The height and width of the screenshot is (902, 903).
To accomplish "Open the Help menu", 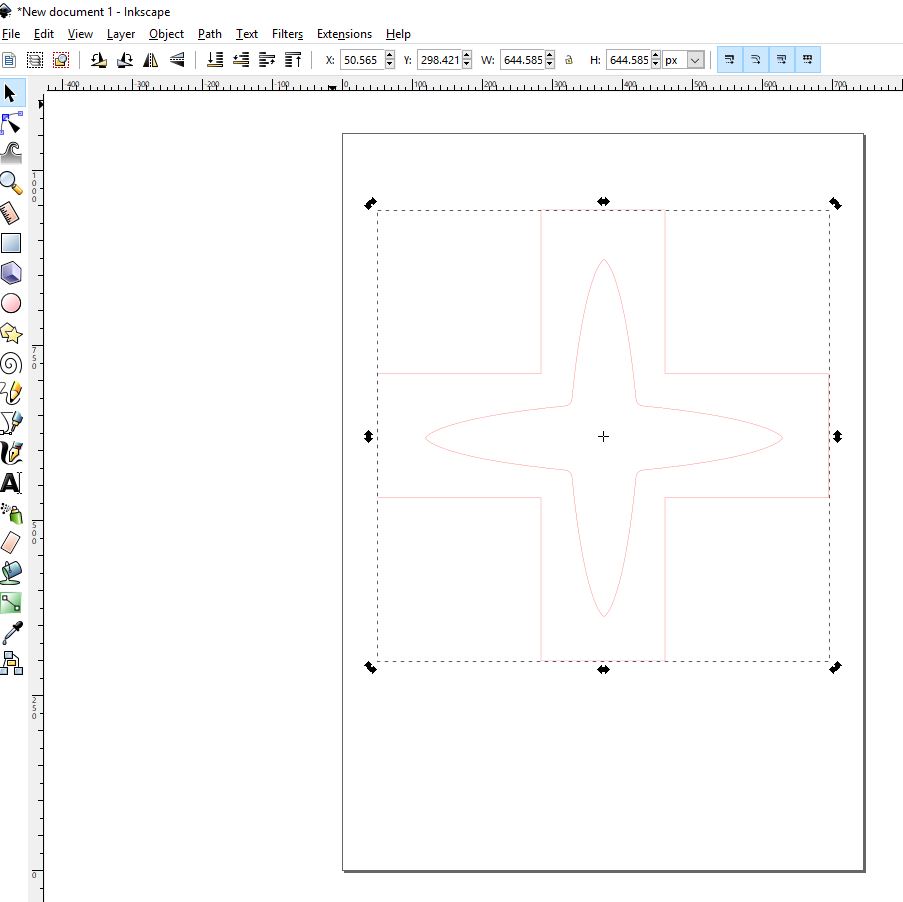I will click(398, 34).
